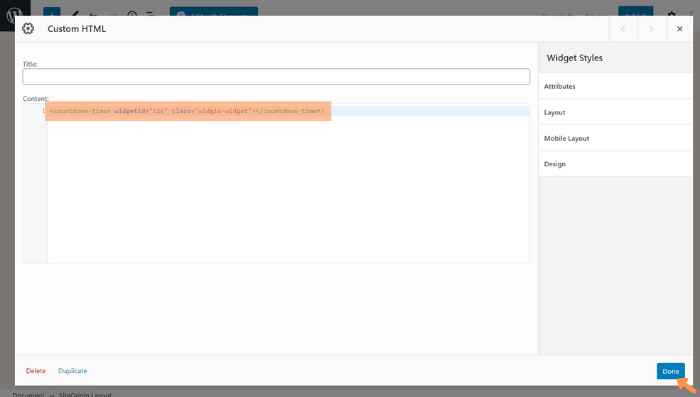700x397 pixels.
Task: Expand the Design section
Action: 616,164
